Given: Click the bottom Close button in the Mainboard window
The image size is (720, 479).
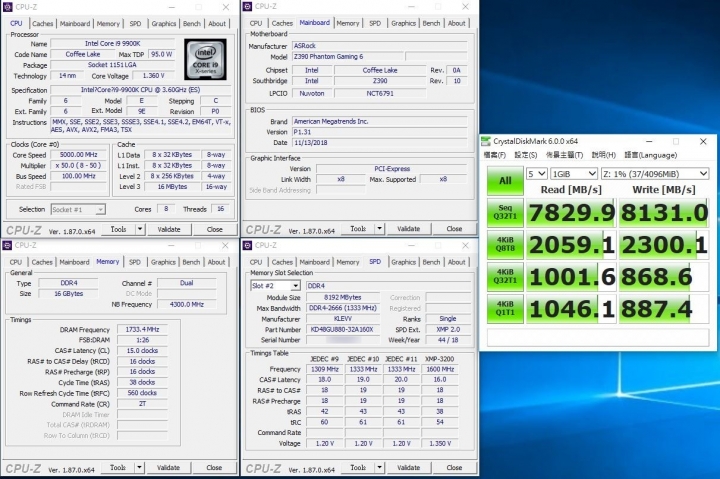Looking at the screenshot, I should (454, 228).
